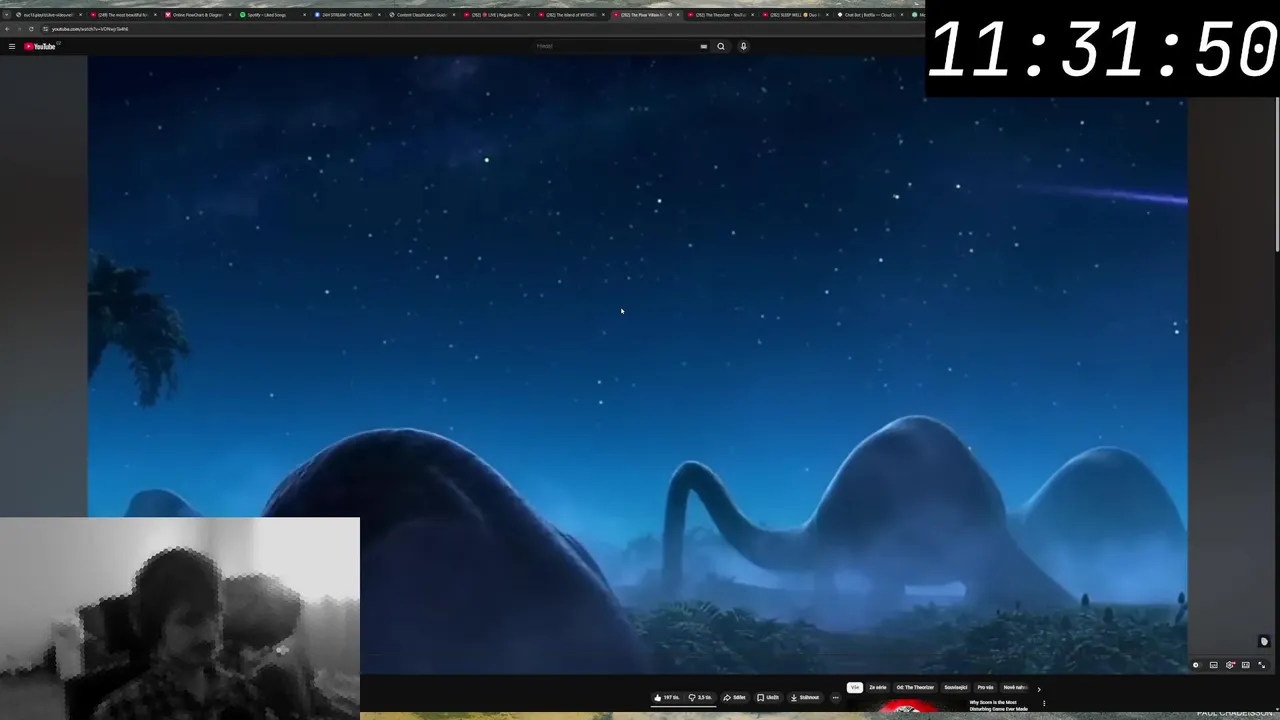Viewport: 1280px width, 720px height.
Task: Open the three-dot more actions button
Action: click(x=836, y=698)
